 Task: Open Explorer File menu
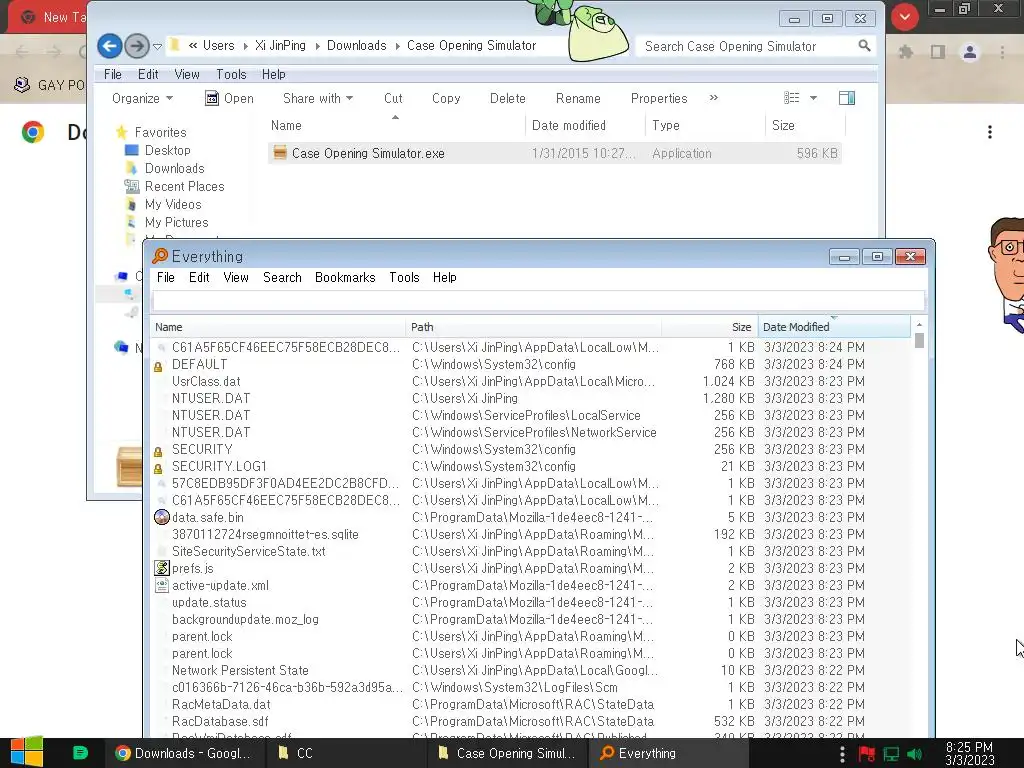pyautogui.click(x=113, y=74)
